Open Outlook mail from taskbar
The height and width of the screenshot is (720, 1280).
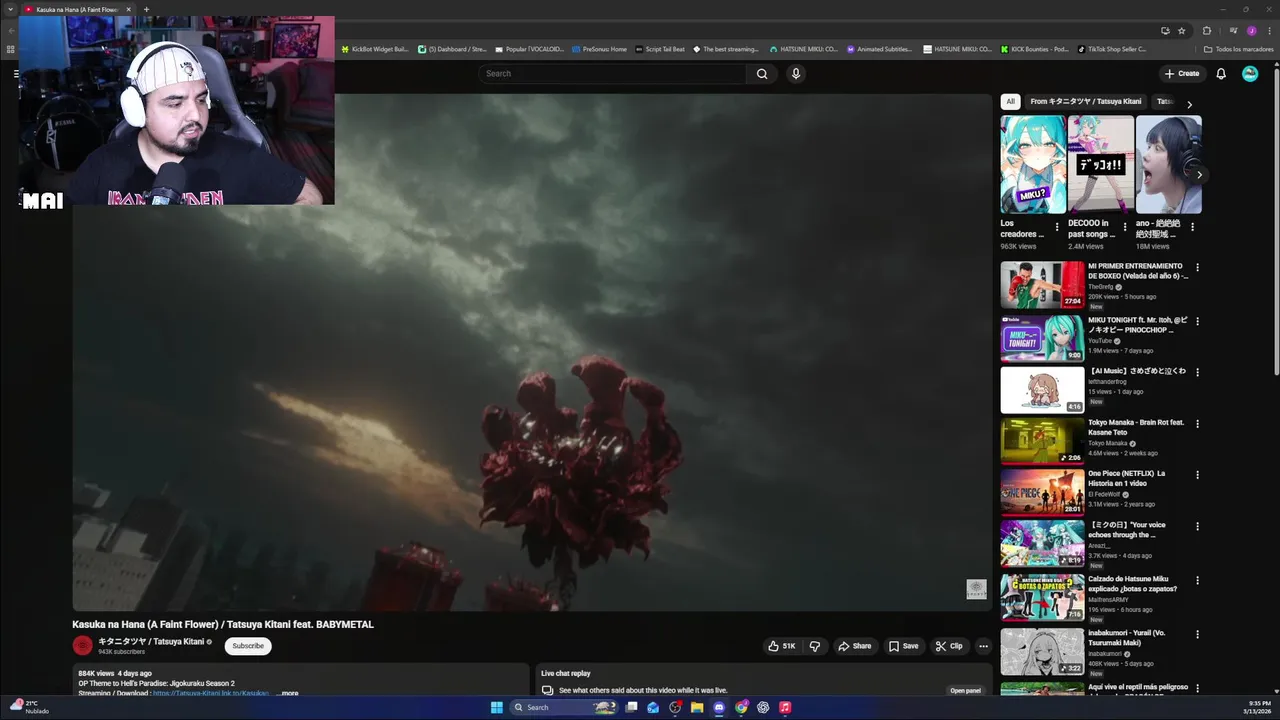pos(653,707)
